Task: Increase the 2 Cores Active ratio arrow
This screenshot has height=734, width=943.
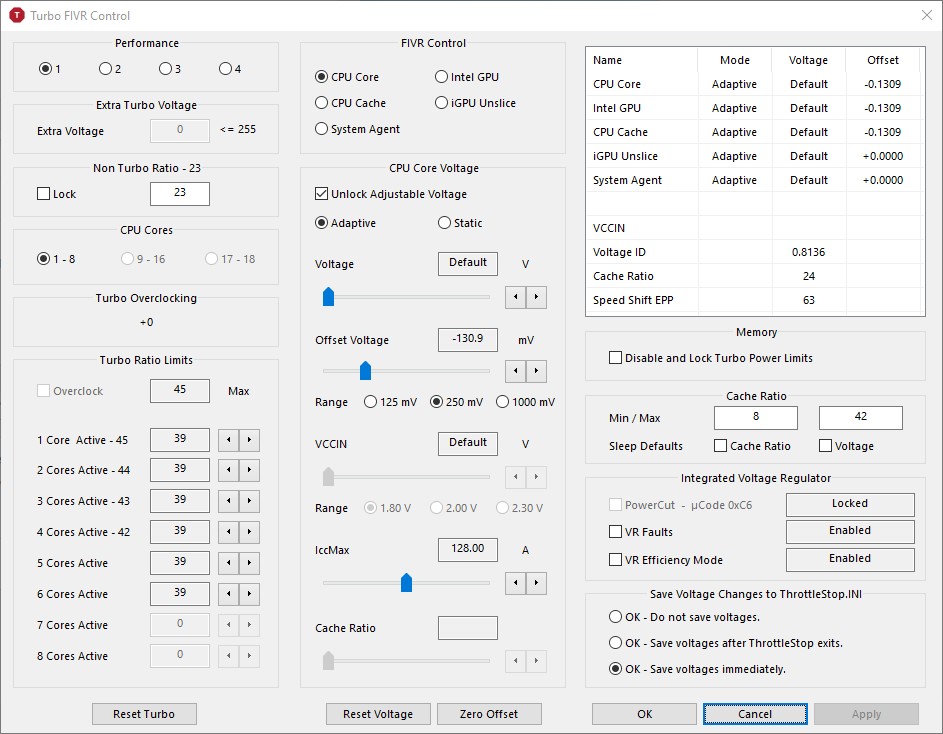Action: [249, 470]
